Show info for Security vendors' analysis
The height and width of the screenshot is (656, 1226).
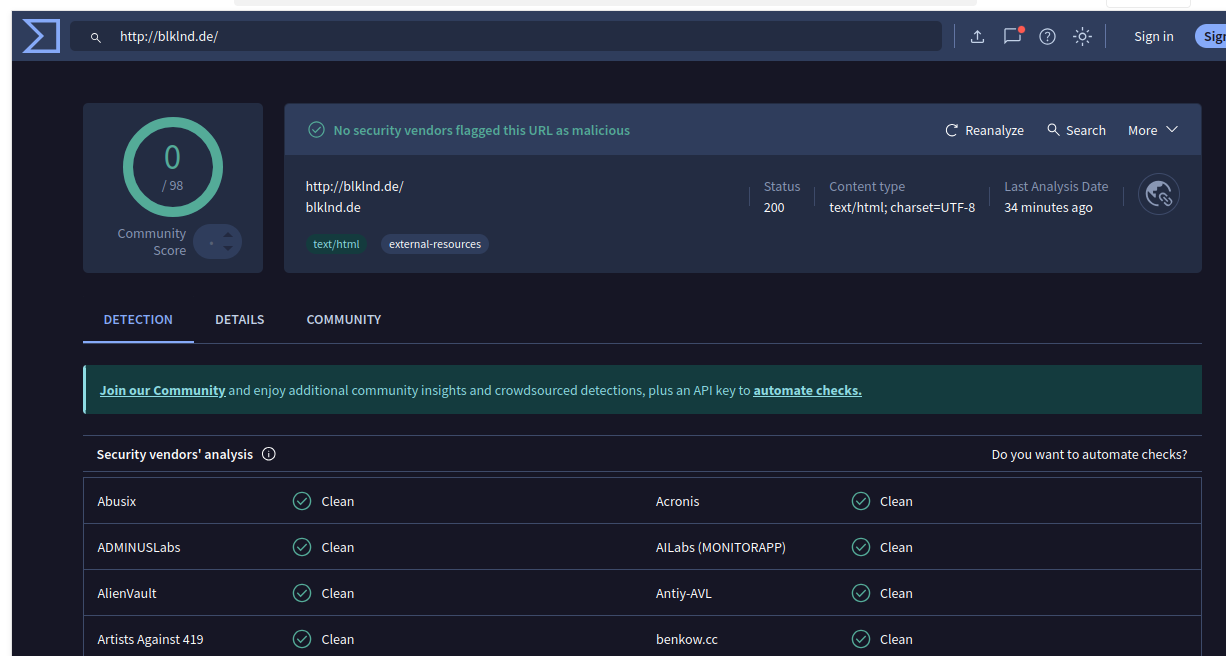point(269,454)
